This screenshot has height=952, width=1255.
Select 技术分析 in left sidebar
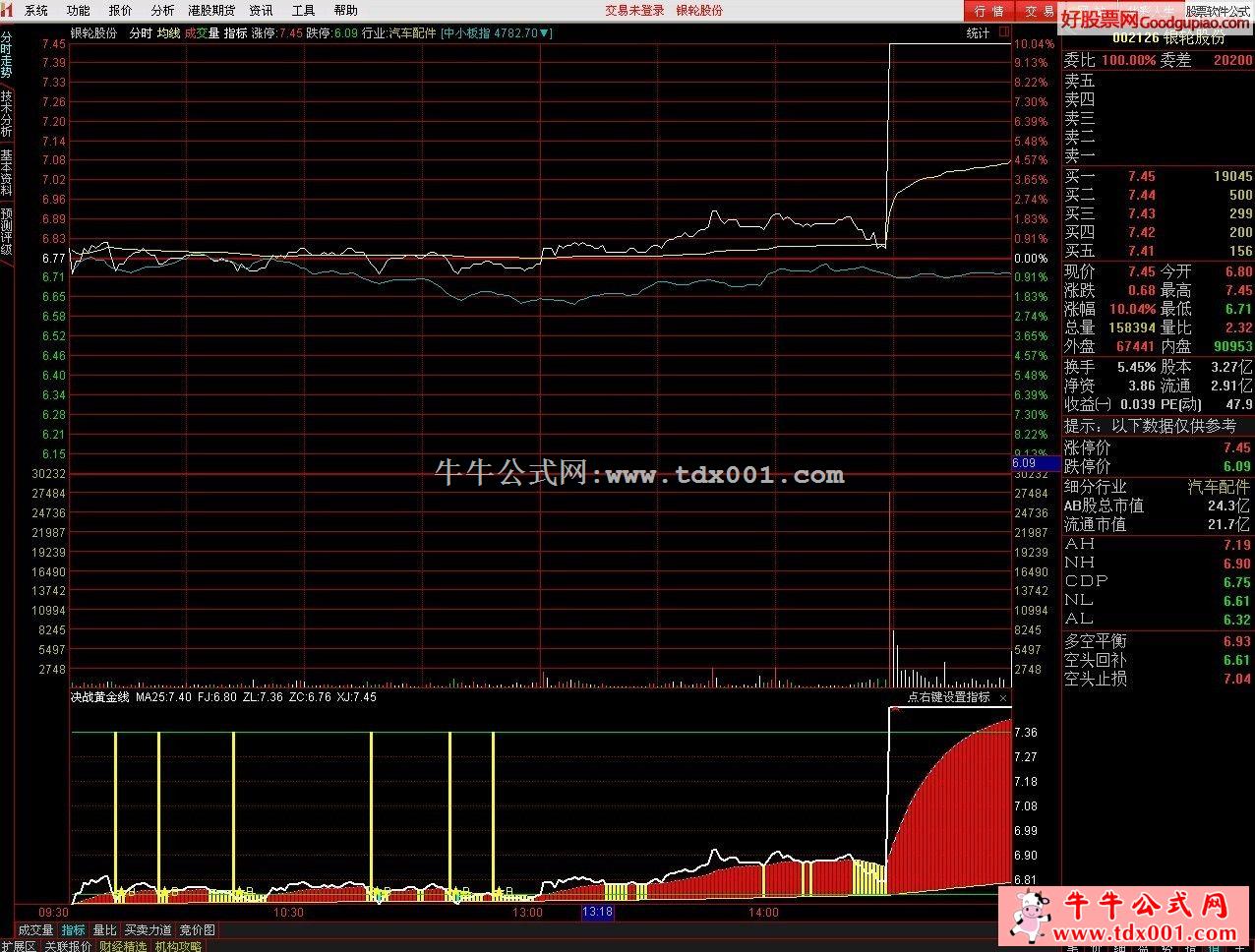click(7, 114)
